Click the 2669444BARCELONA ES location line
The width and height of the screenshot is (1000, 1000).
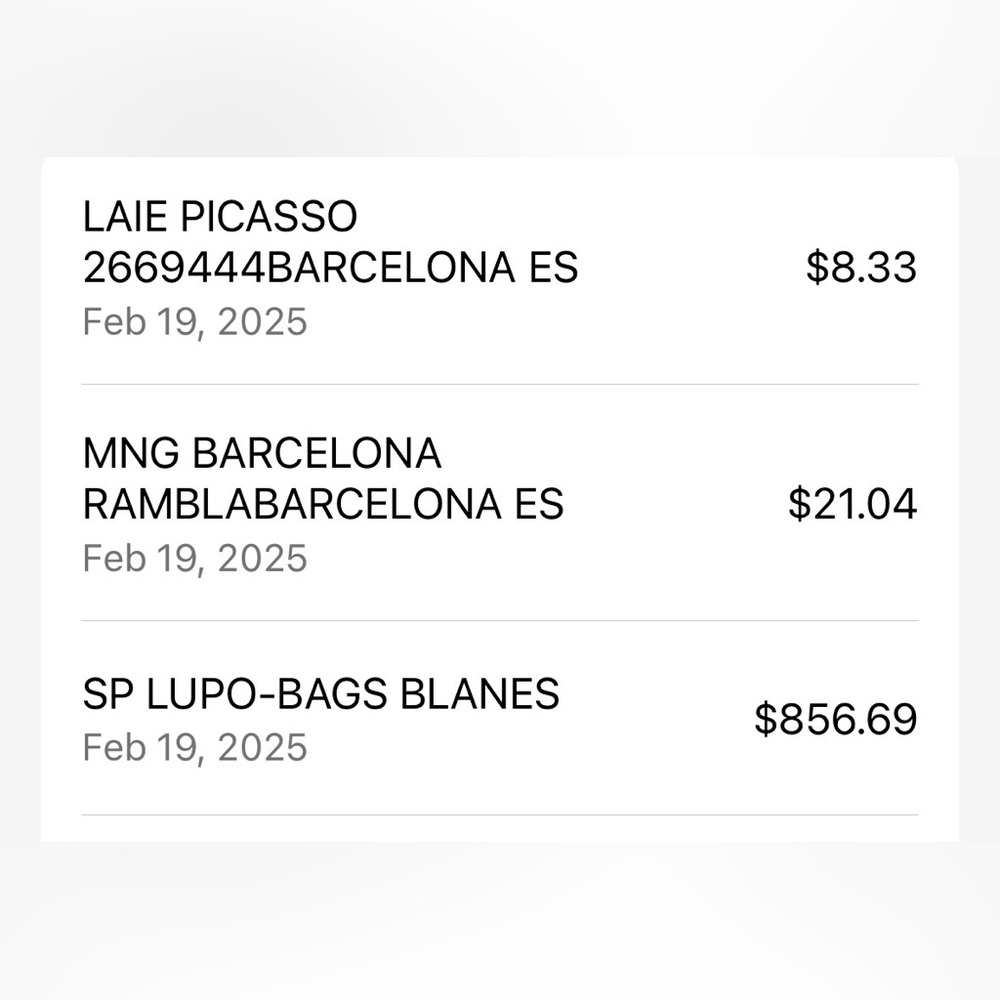[x=330, y=267]
